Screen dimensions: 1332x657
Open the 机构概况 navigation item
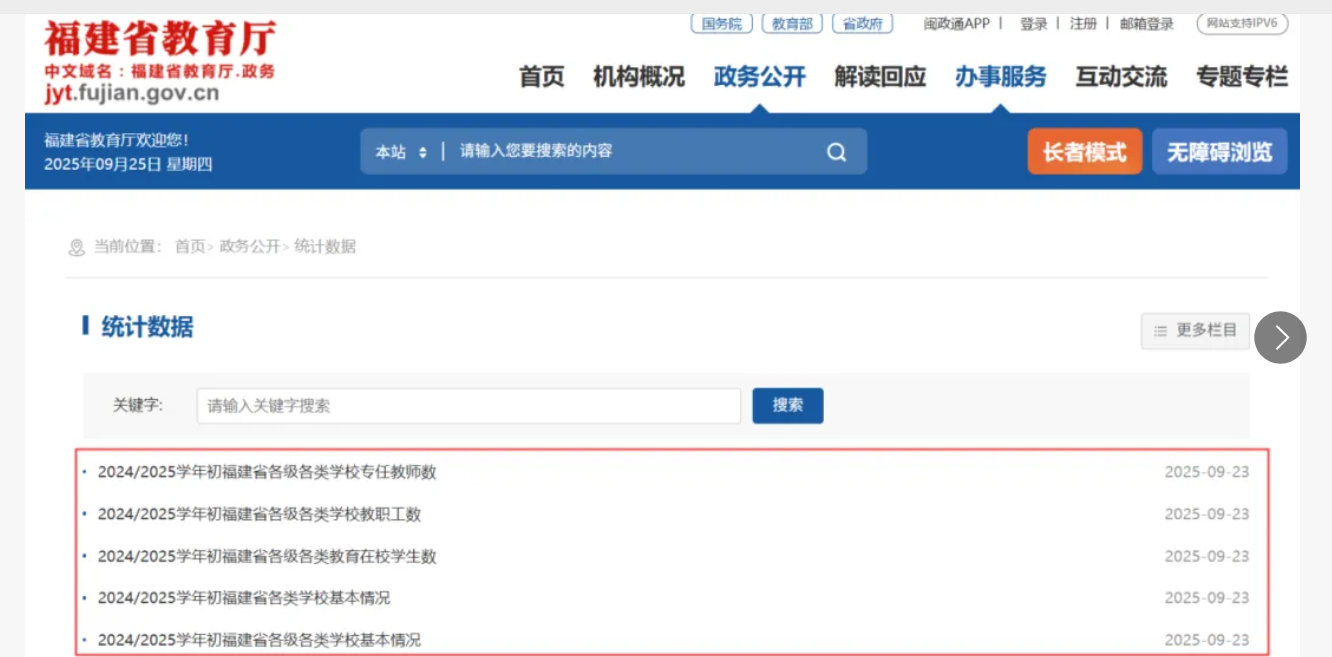(x=639, y=77)
